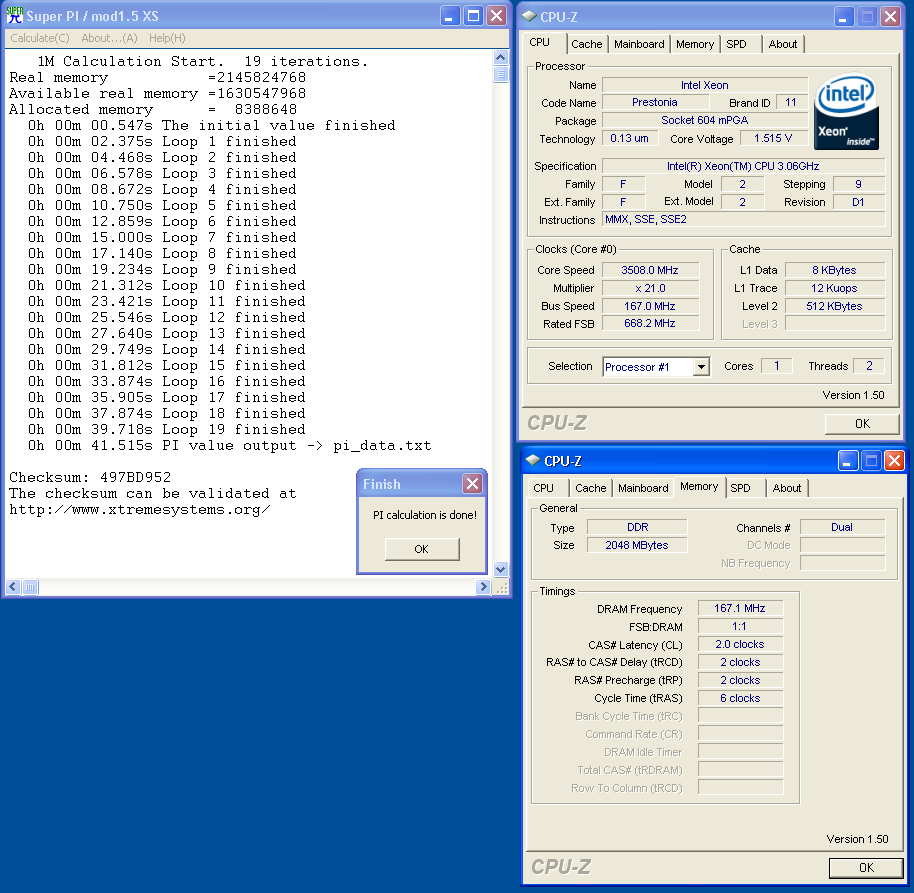Click the DRAM Frequency value 167.1 MHz
Viewport: 914px width, 893px height.
740,609
